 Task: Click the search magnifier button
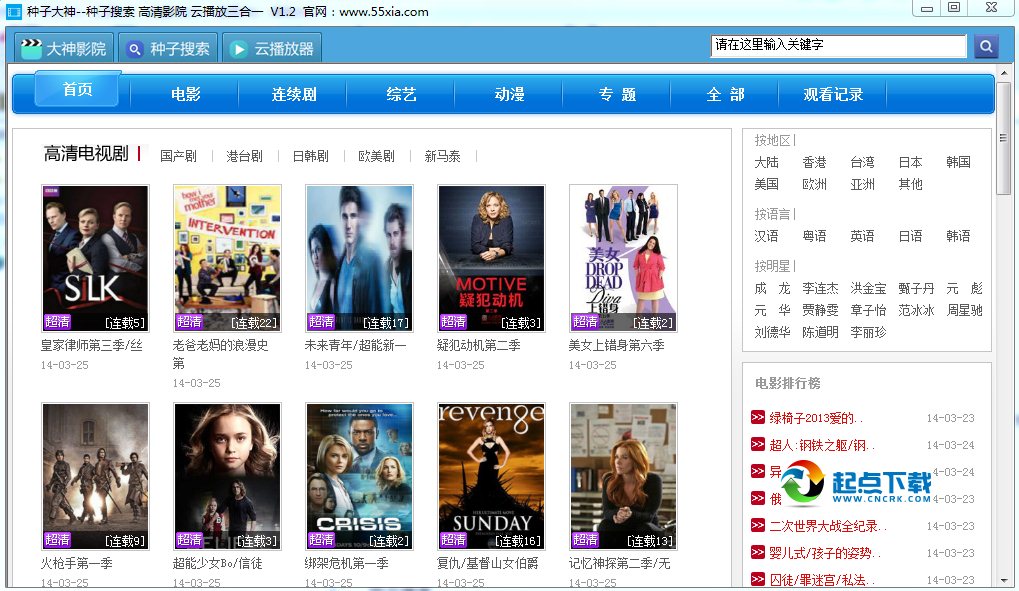click(x=986, y=46)
